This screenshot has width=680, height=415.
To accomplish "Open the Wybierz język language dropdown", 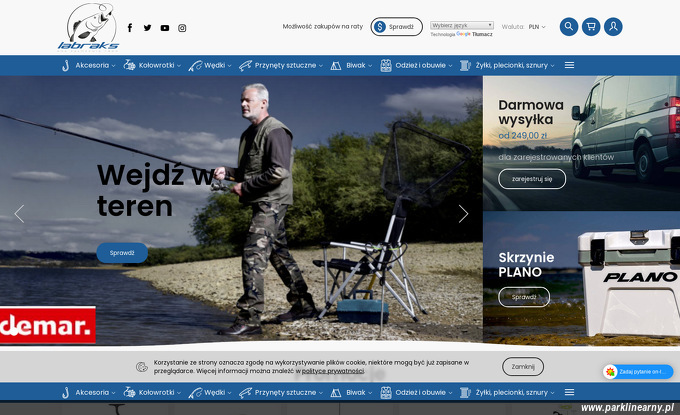I will pos(462,26).
